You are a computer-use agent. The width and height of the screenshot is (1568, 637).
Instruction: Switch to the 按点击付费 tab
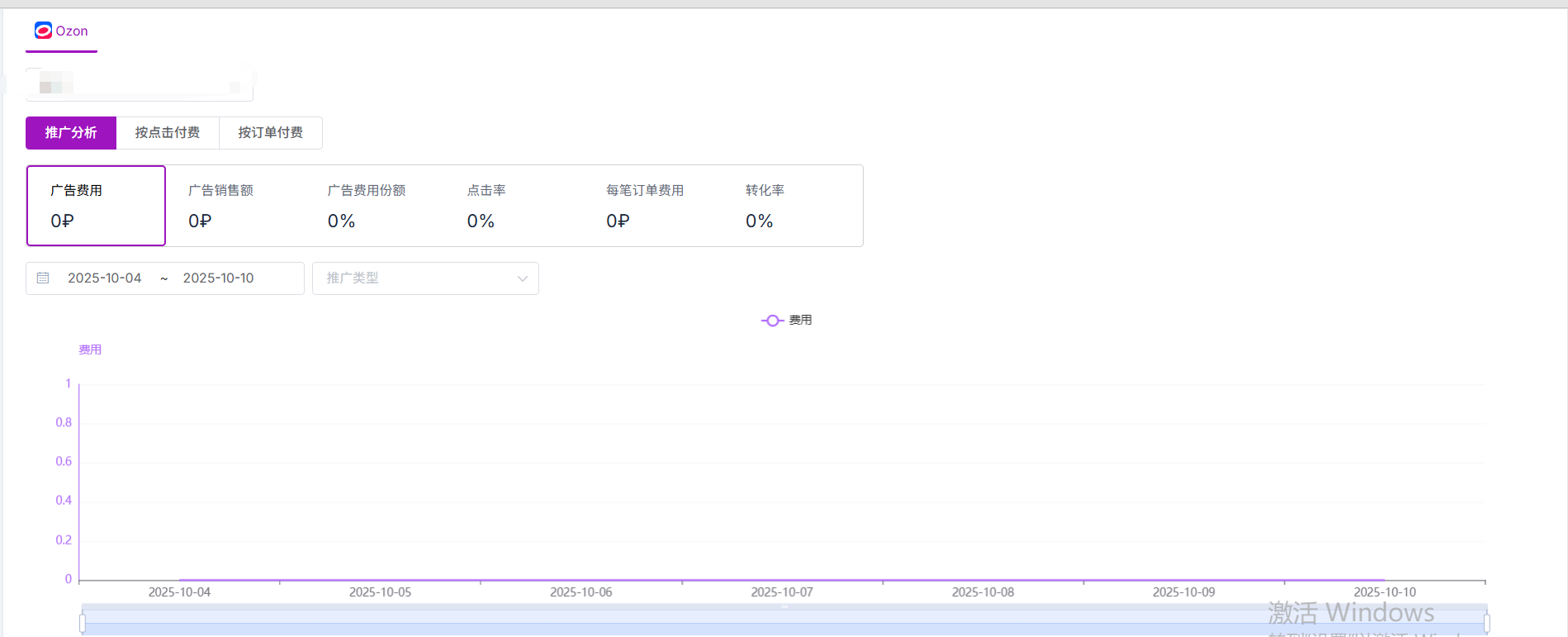(168, 133)
